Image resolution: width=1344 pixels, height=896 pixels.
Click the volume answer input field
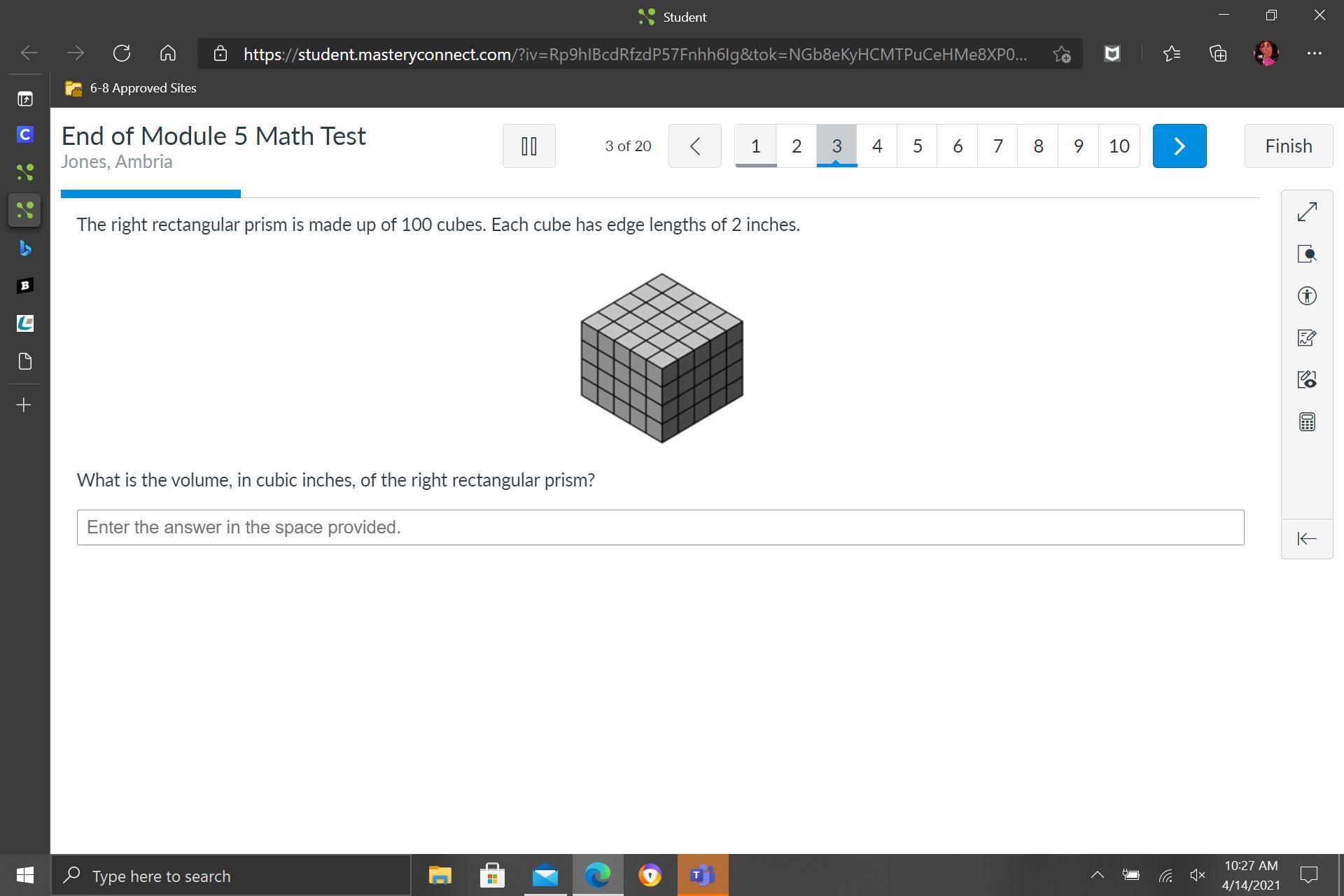pyautogui.click(x=660, y=527)
